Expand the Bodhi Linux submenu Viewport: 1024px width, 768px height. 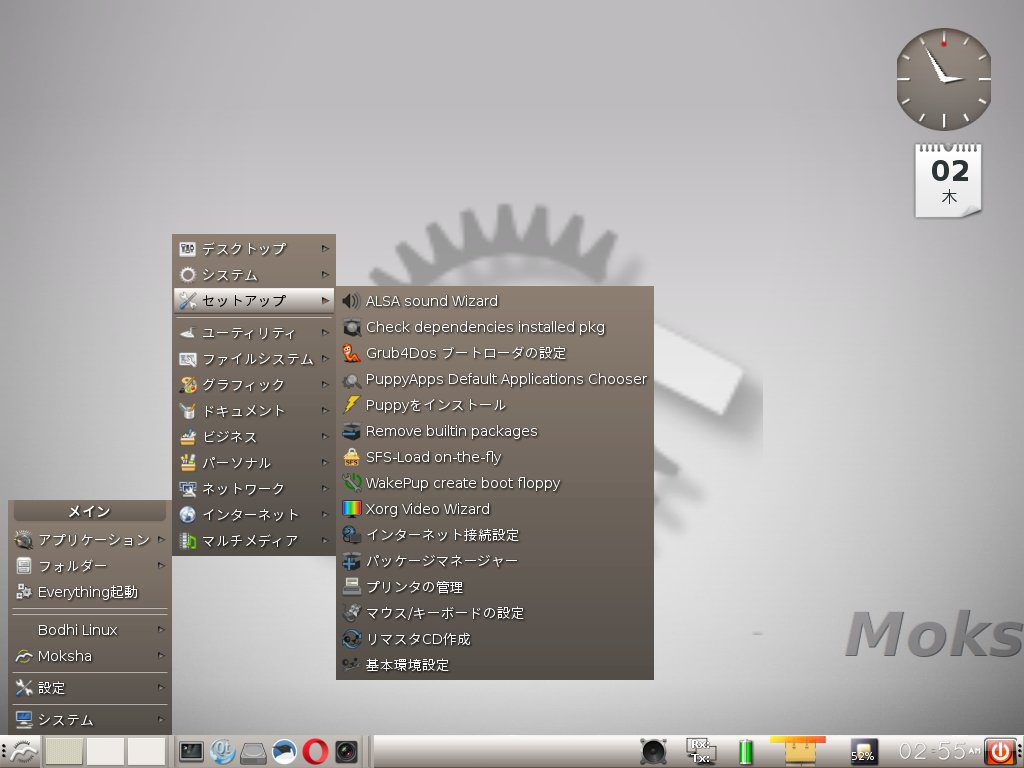78,630
